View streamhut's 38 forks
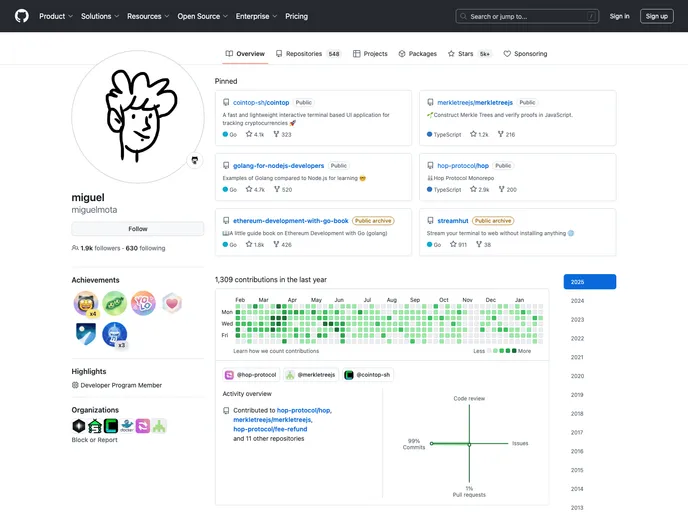Viewport: 688px width, 512px height. coord(484,244)
